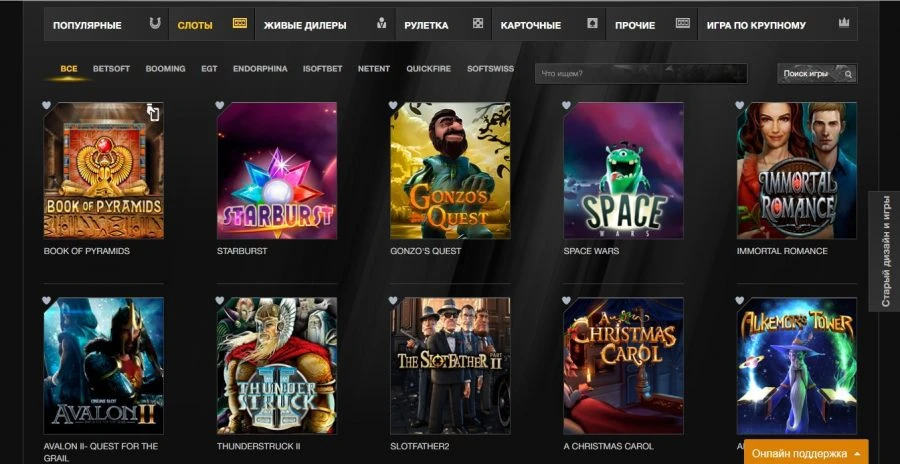Click the dealer icon beside Живые дилеры
900x464 pixels.
click(382, 24)
